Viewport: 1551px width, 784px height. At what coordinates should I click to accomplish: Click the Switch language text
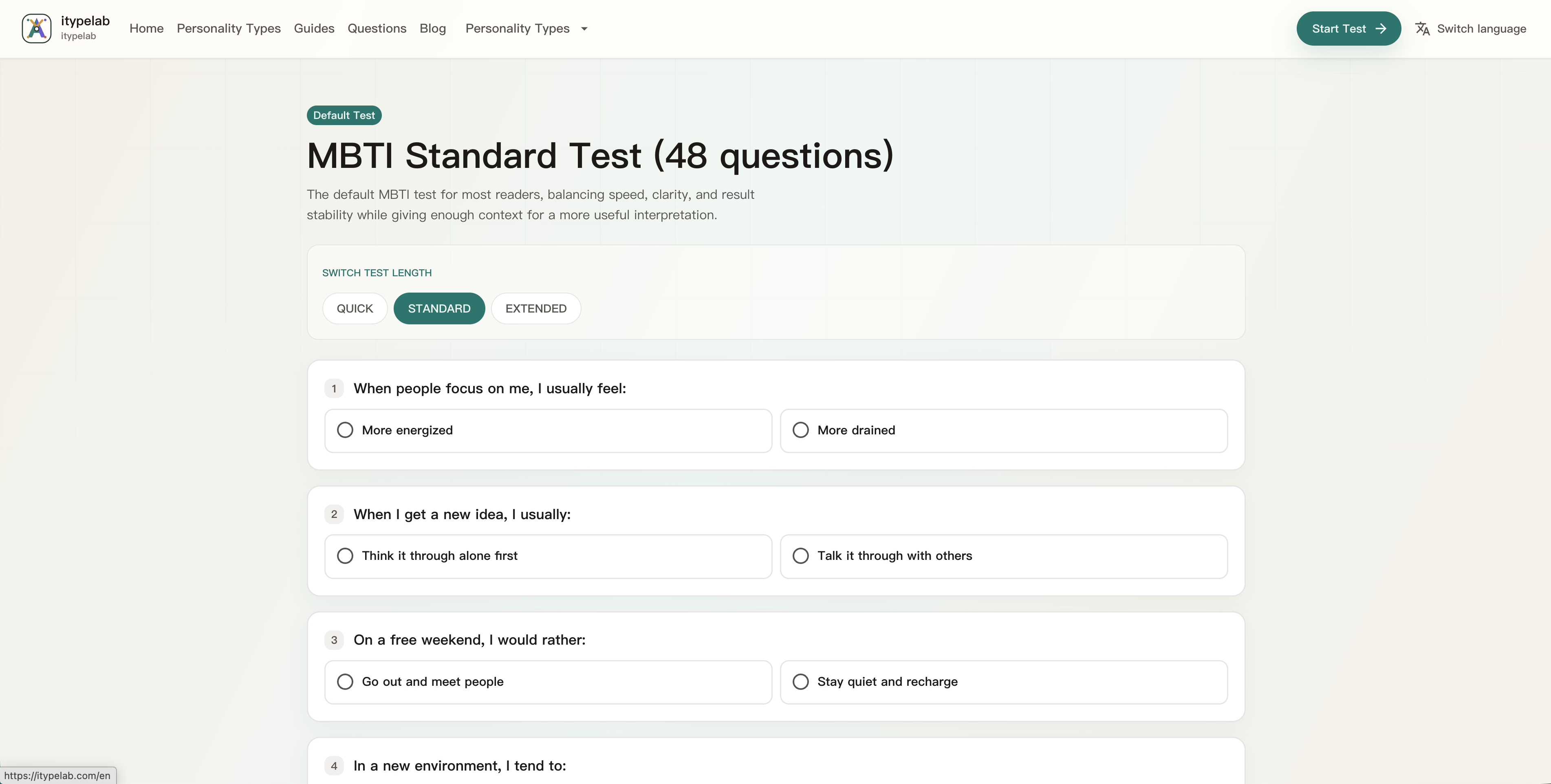point(1481,28)
